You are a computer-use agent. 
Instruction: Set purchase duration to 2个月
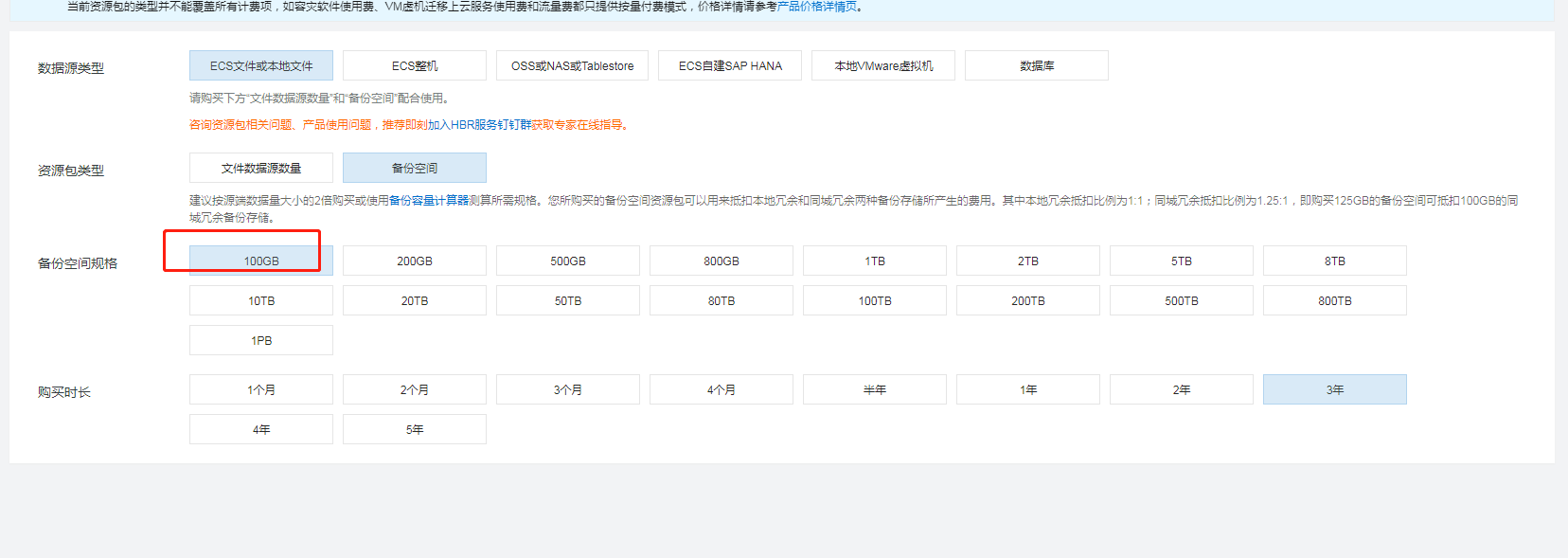click(x=415, y=389)
